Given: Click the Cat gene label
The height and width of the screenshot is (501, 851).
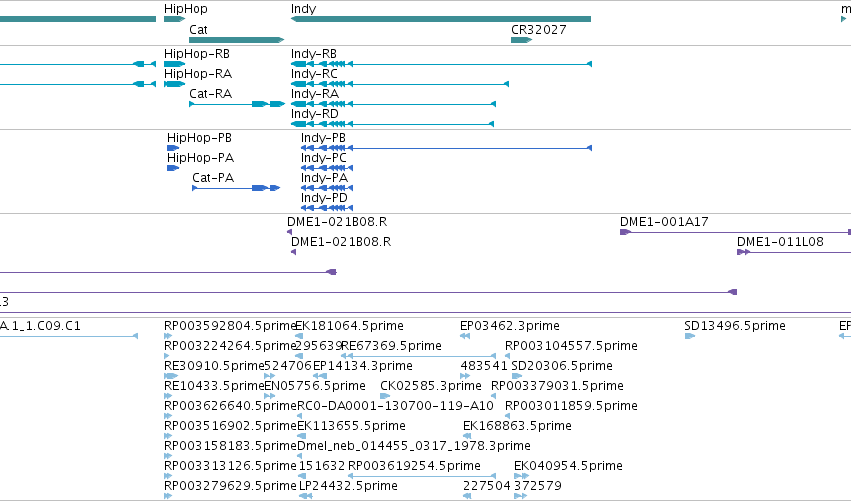Looking at the screenshot, I should pyautogui.click(x=198, y=30).
